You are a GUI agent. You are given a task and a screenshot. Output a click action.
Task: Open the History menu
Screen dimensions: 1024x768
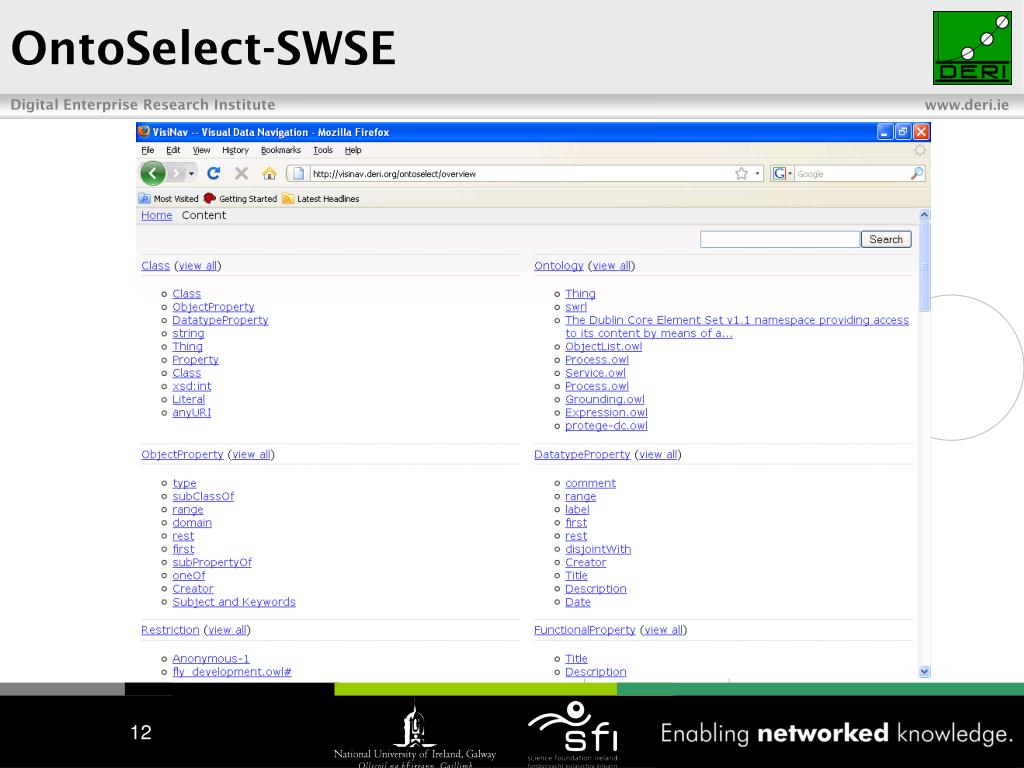pos(235,150)
